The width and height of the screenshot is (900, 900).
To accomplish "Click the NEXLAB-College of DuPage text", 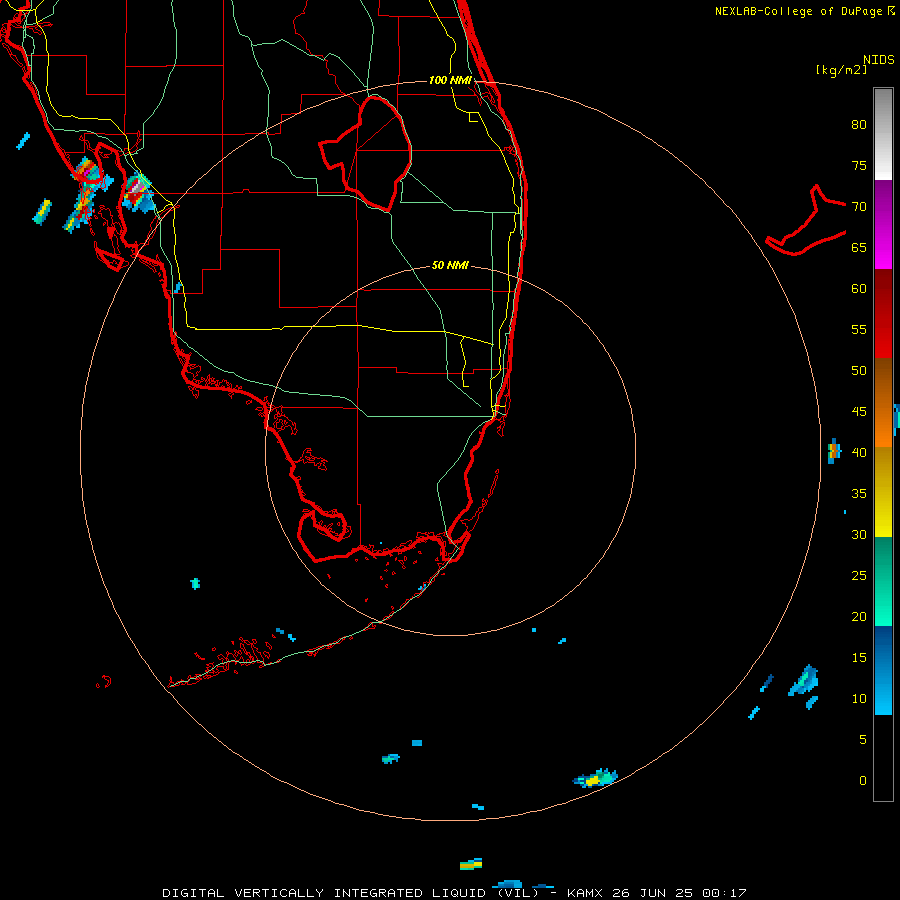I will coord(798,11).
